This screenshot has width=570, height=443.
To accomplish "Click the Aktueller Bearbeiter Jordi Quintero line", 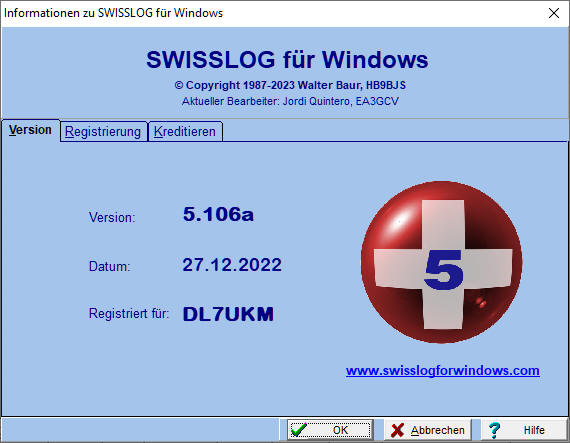I will (290, 101).
